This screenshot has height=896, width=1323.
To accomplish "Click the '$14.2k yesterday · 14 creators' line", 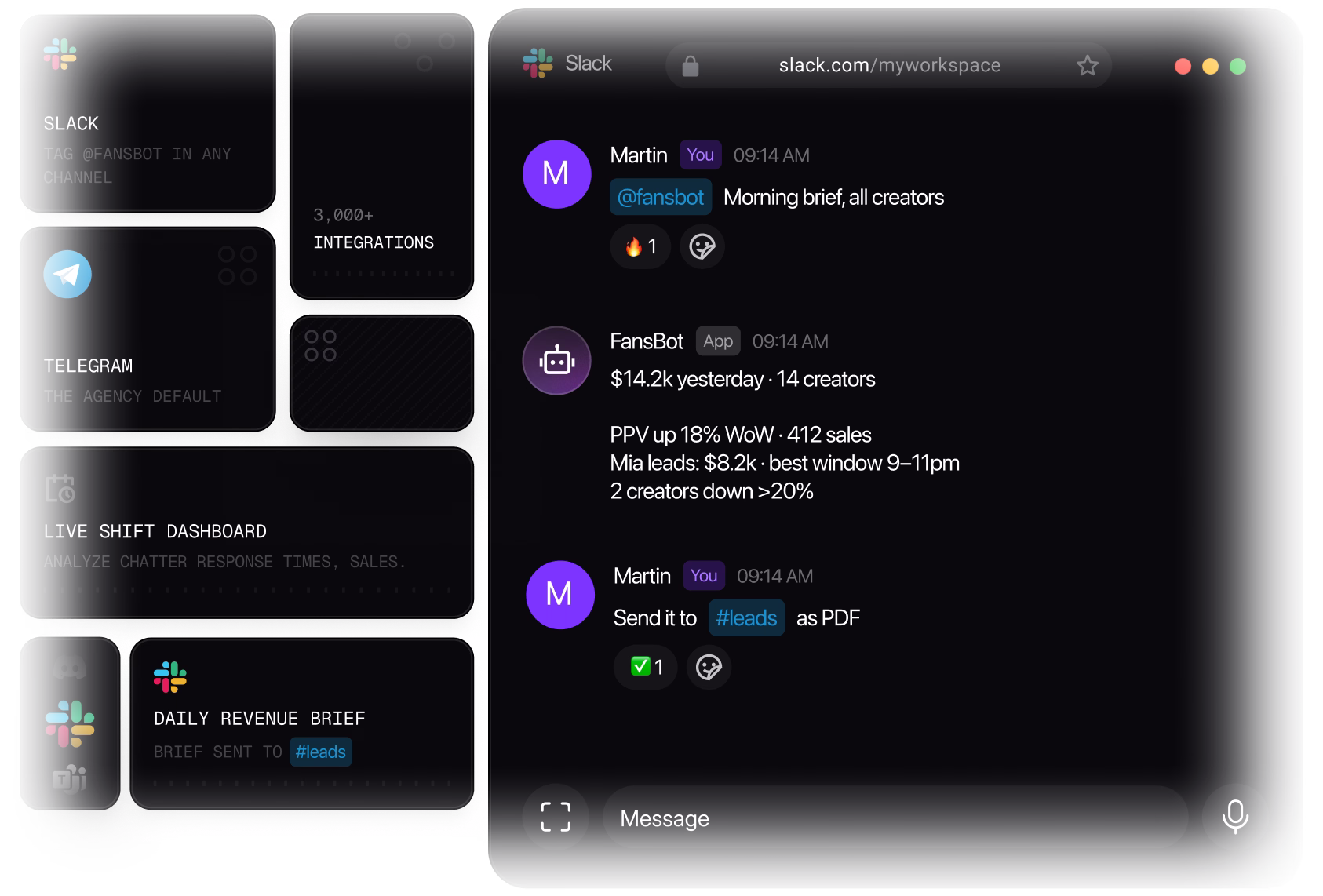I will (x=742, y=379).
